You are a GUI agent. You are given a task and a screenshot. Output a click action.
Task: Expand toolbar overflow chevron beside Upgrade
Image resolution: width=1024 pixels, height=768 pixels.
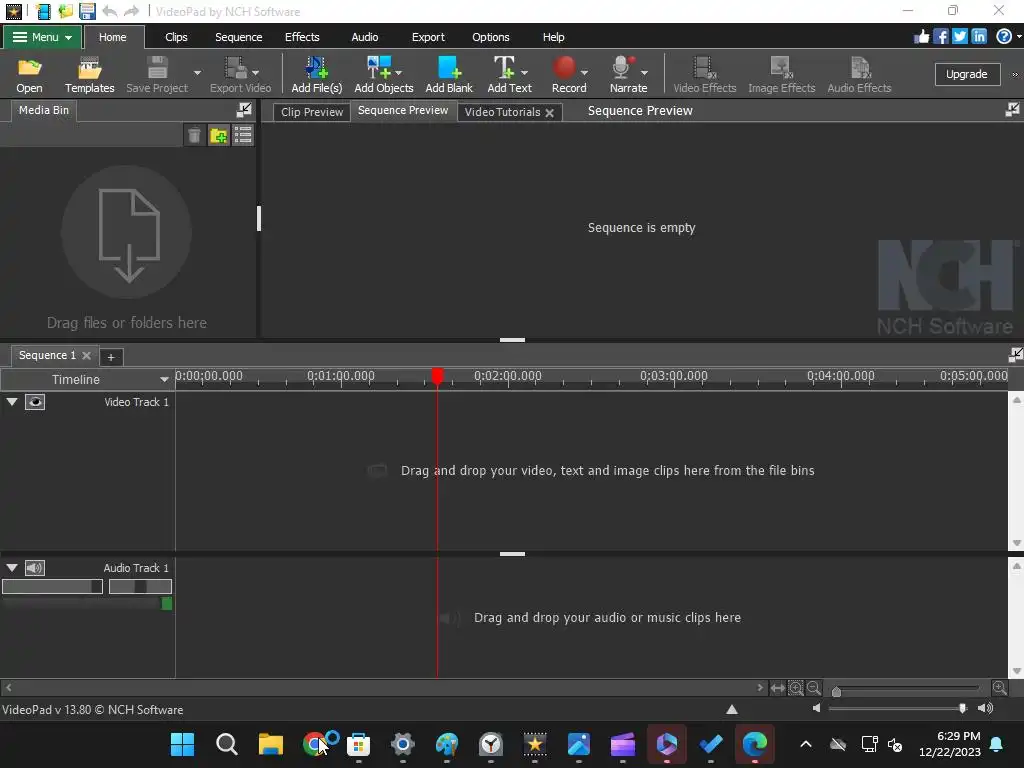tap(1014, 74)
